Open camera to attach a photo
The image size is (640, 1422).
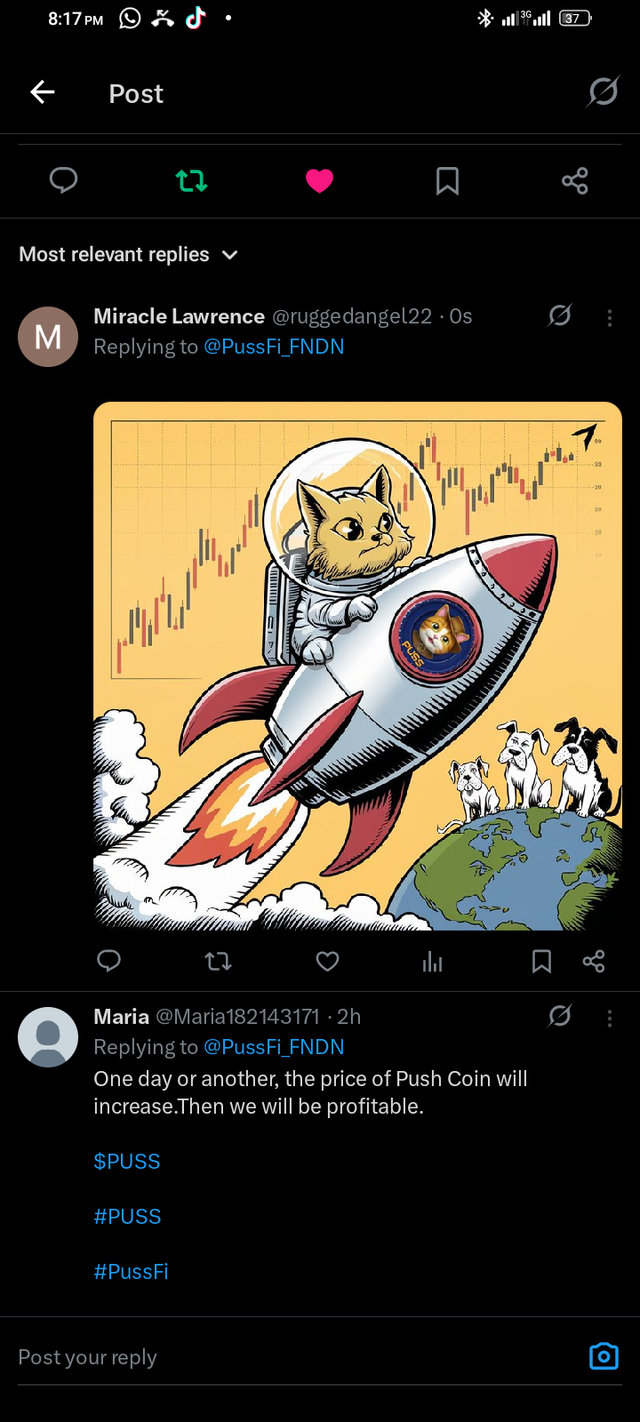coord(604,1356)
